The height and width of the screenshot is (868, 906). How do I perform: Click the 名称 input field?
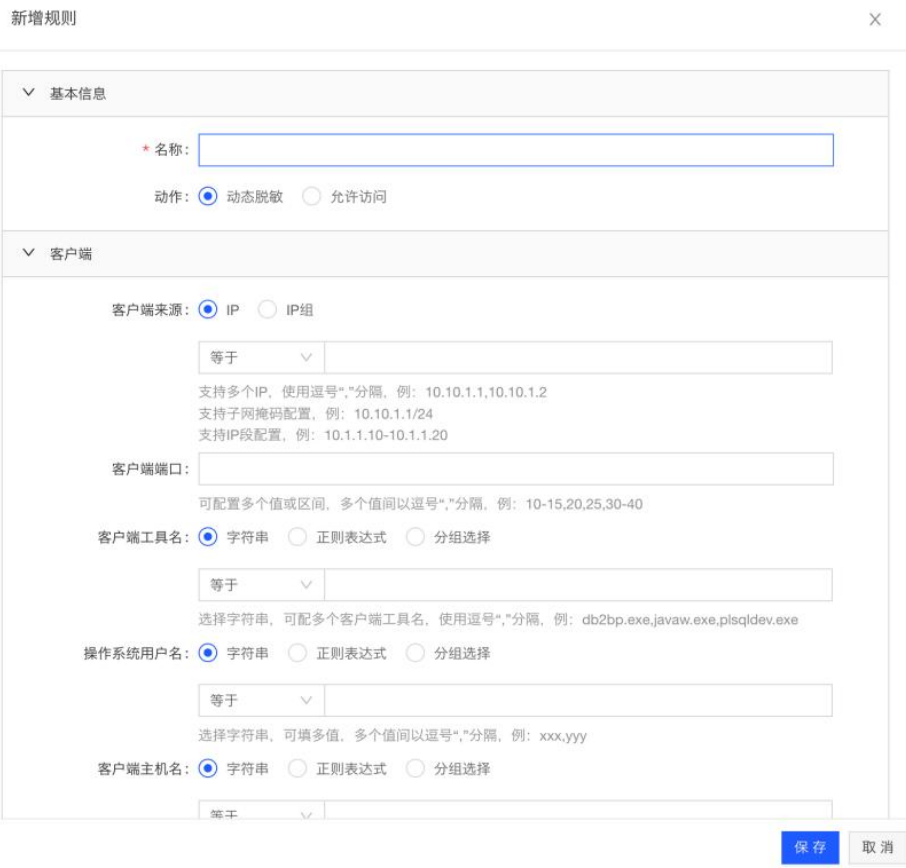(x=515, y=150)
